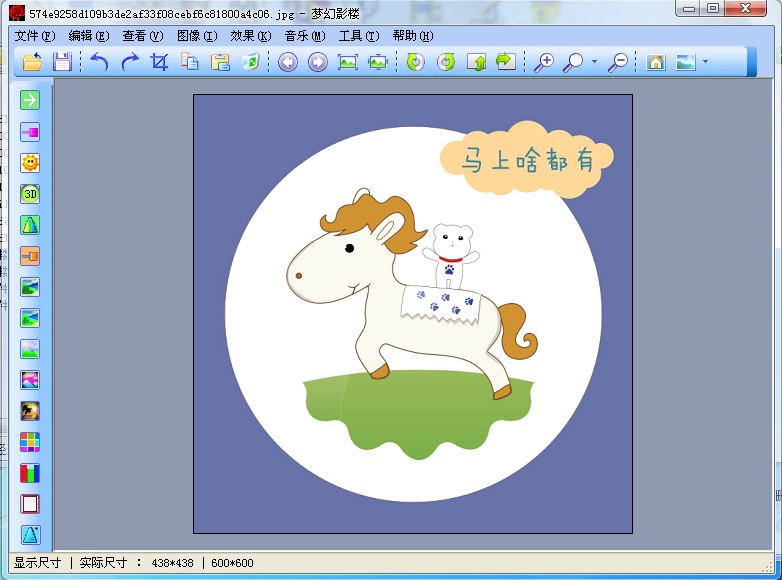Go to the next image with right arrow button
Image resolution: width=782 pixels, height=580 pixels.
[x=318, y=62]
